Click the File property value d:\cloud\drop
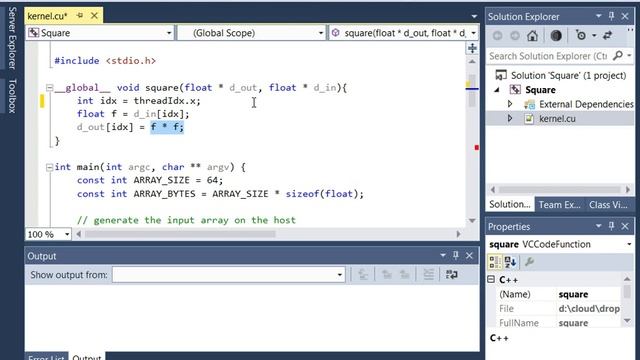Viewport: 640px width, 360px height. point(589,309)
